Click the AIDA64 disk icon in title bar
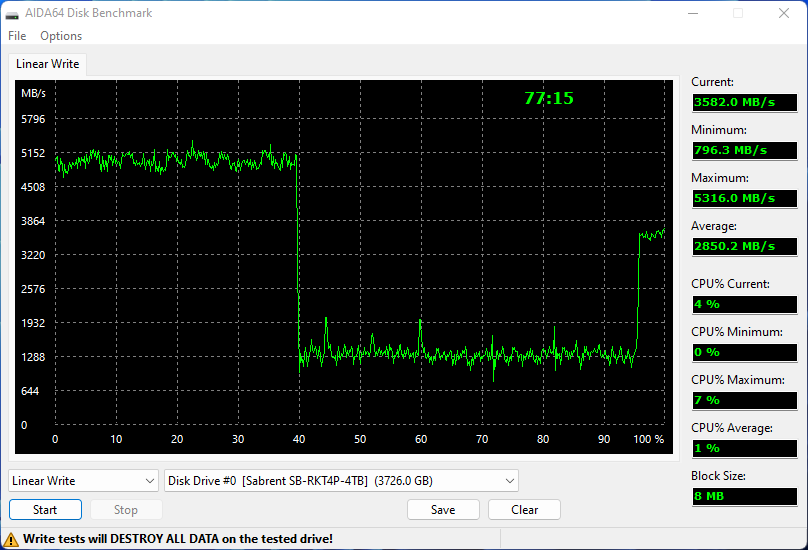 click(x=12, y=14)
